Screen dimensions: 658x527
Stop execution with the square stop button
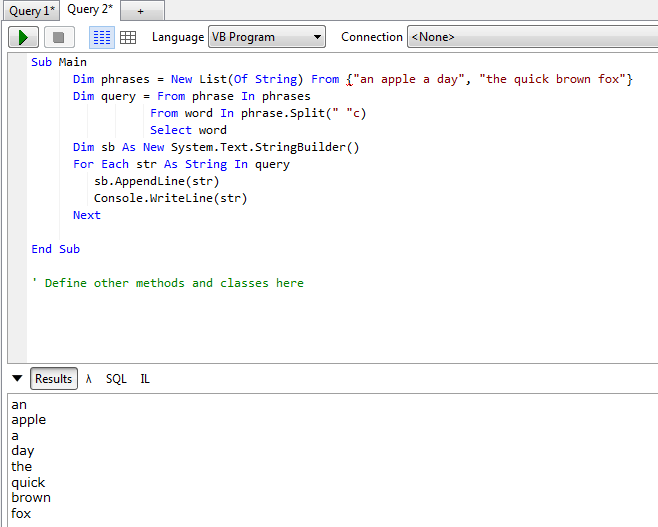pos(59,37)
